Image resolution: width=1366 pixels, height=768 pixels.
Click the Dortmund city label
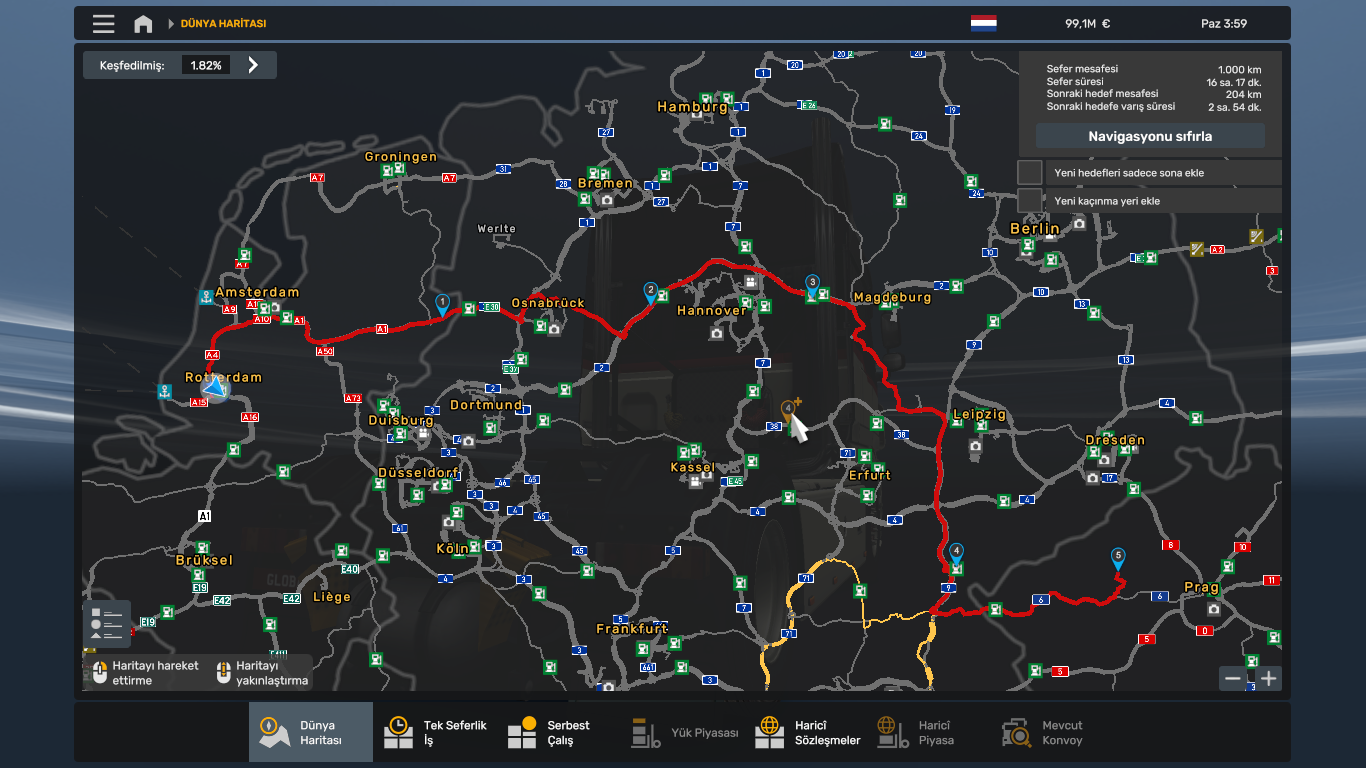[486, 405]
